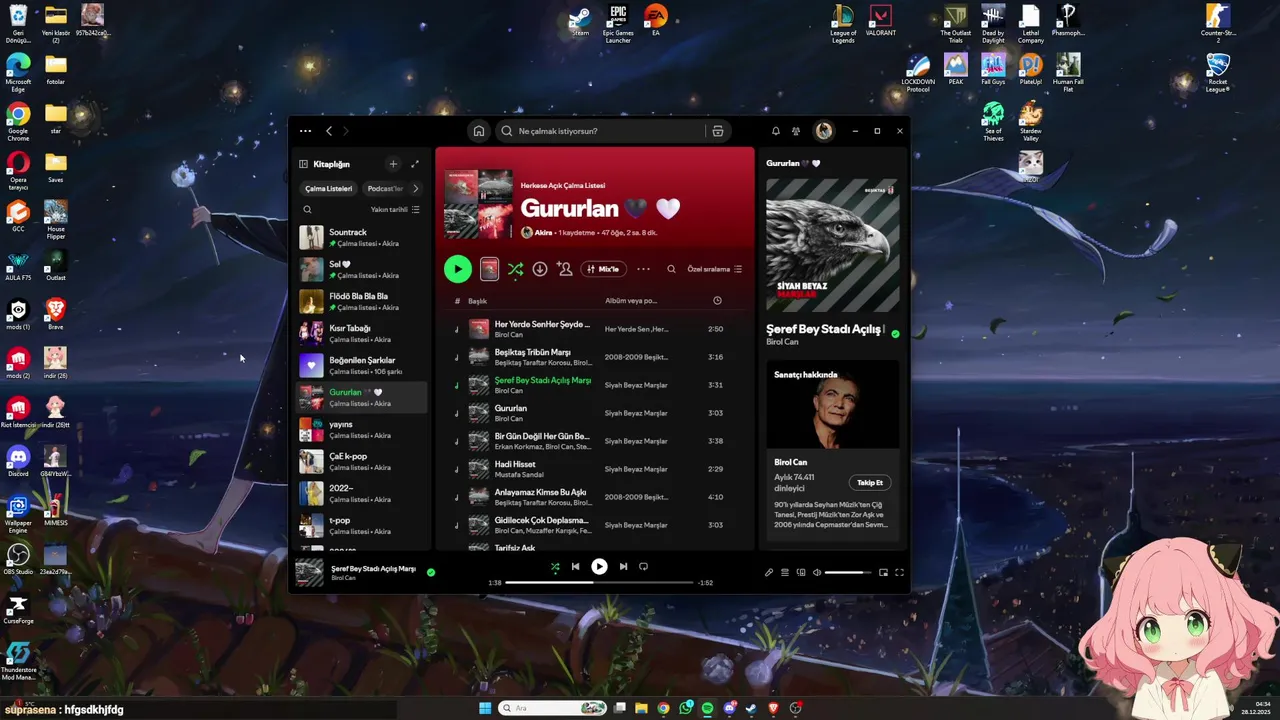This screenshot has width=1280, height=720.
Task: Open the ÇaE k-pop playlist
Action: click(363, 462)
